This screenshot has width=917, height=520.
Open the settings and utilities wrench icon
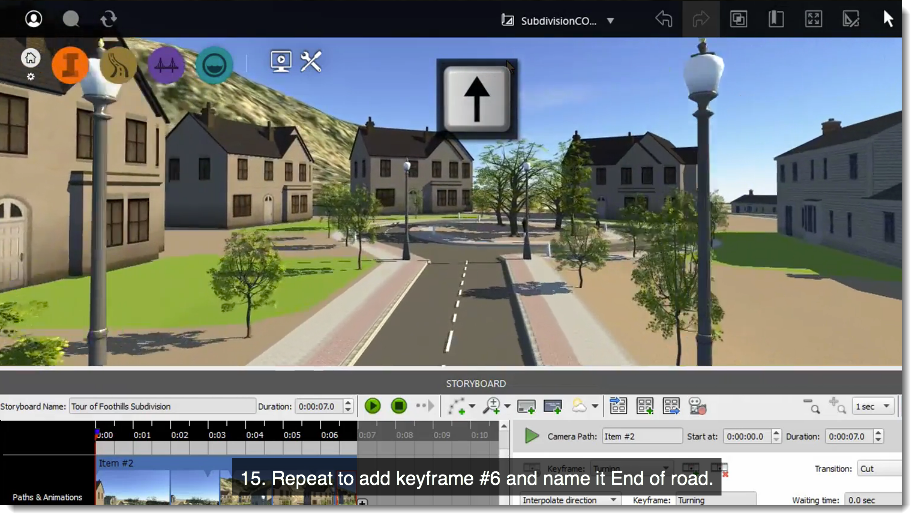coord(311,61)
